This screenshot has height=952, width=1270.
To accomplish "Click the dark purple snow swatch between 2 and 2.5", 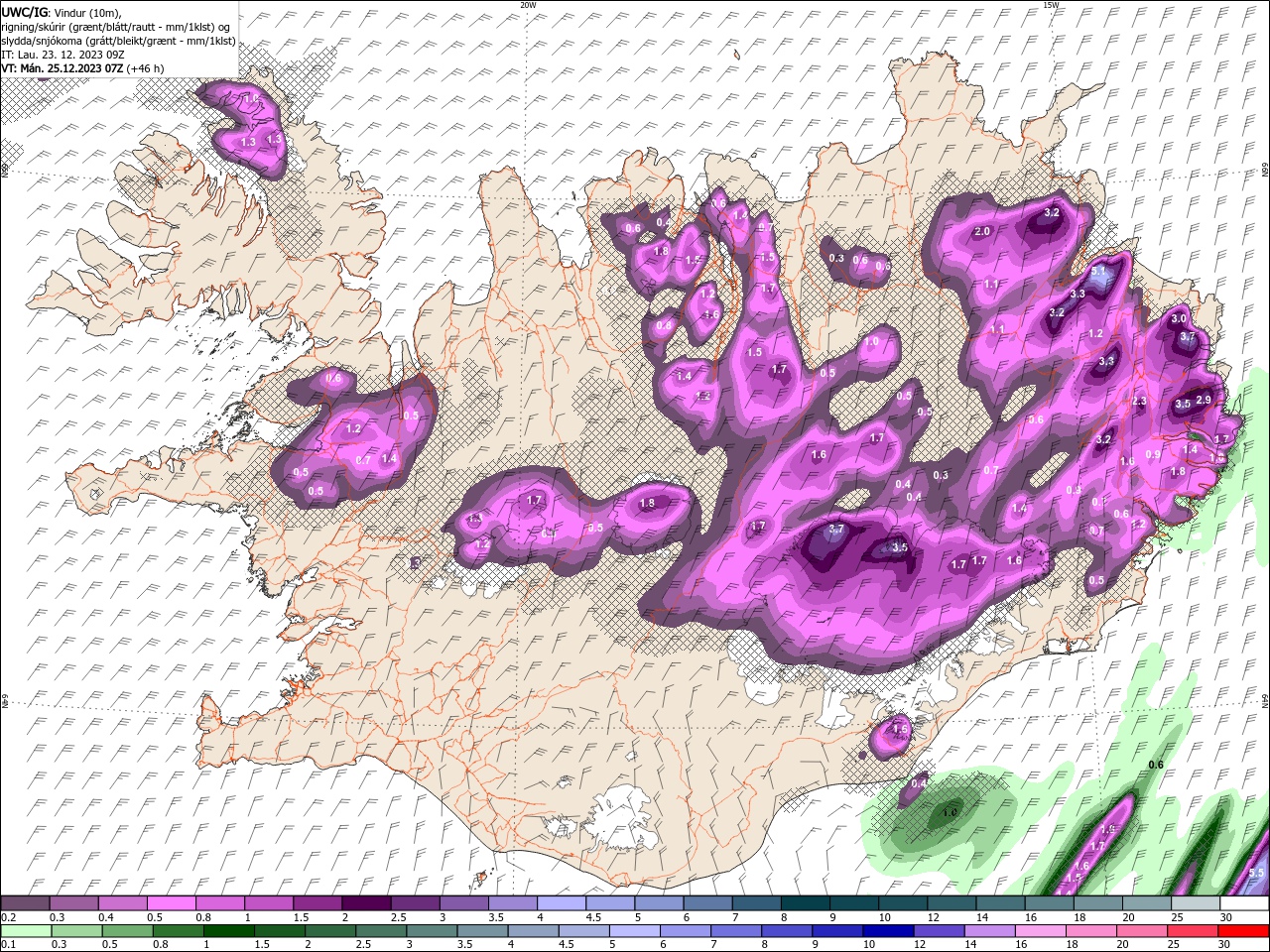I will [x=365, y=903].
